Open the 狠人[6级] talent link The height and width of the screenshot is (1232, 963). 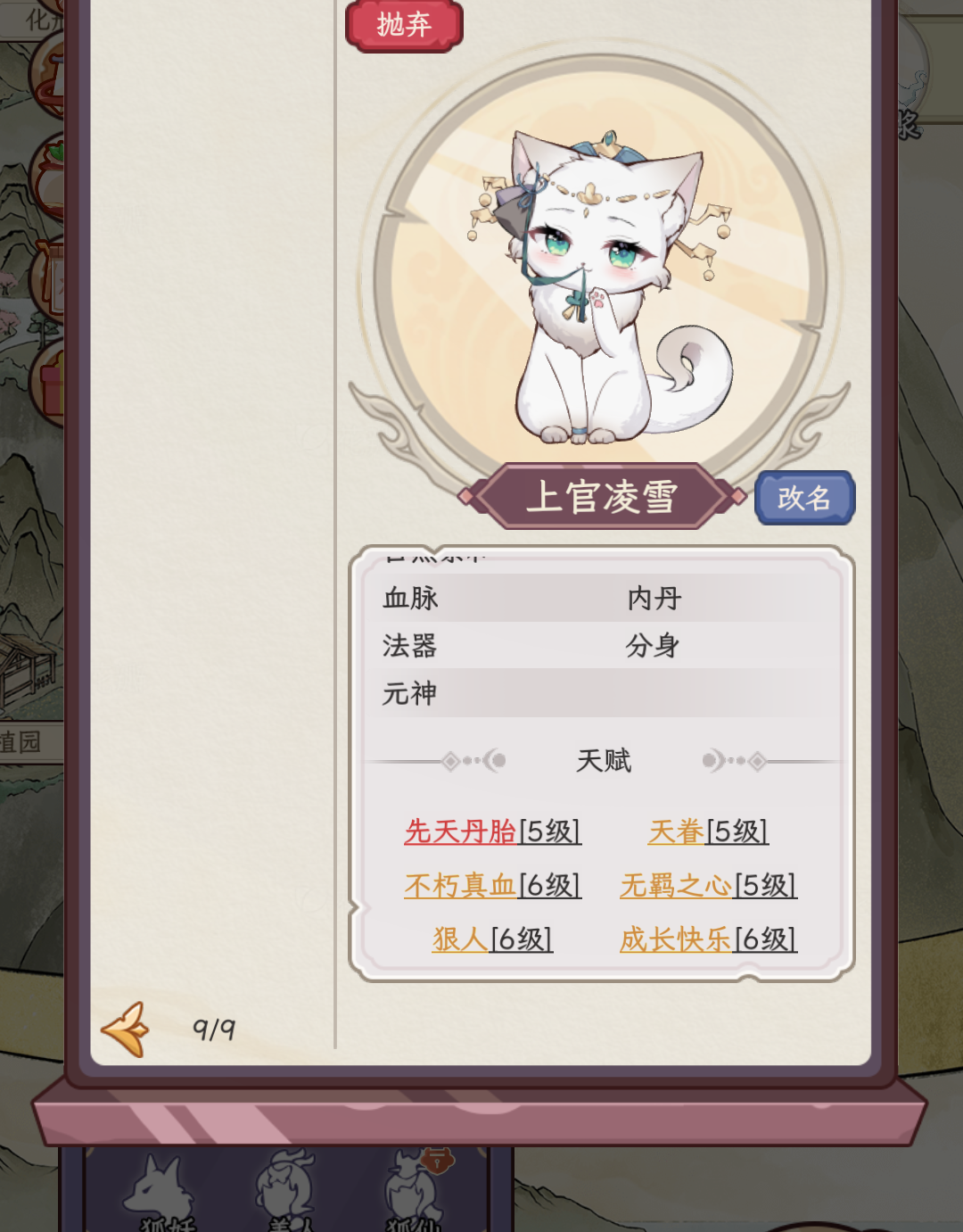point(492,938)
